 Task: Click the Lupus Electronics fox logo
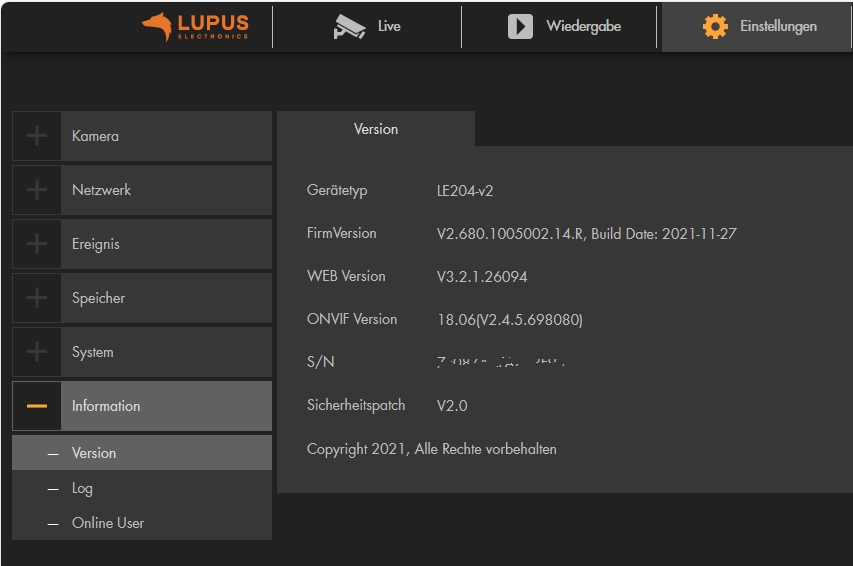point(157,27)
